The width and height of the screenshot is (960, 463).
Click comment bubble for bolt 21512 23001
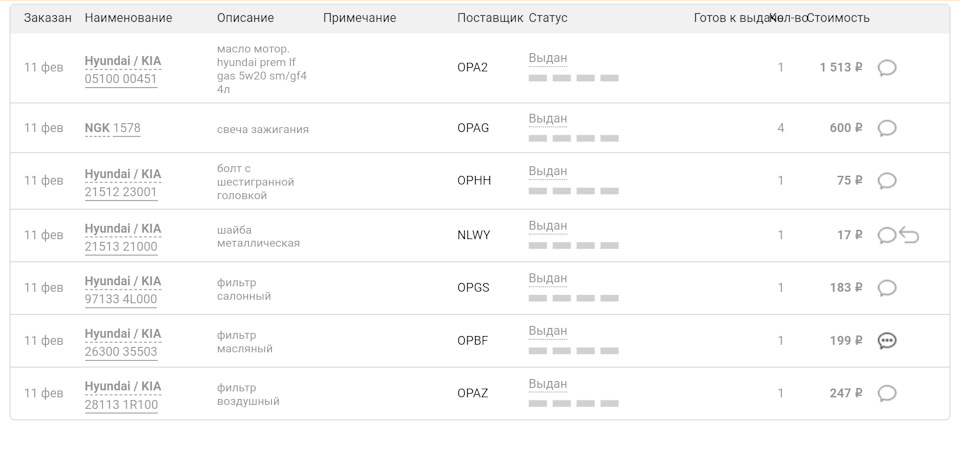click(886, 181)
